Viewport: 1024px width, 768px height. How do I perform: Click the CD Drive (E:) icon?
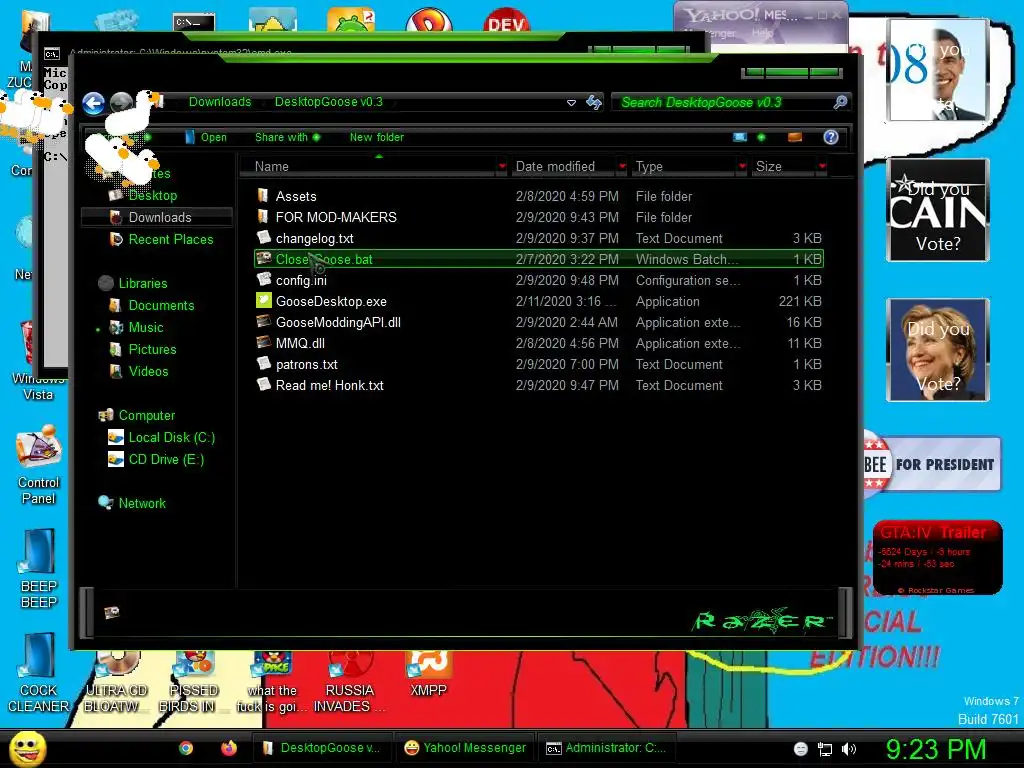pyautogui.click(x=116, y=460)
